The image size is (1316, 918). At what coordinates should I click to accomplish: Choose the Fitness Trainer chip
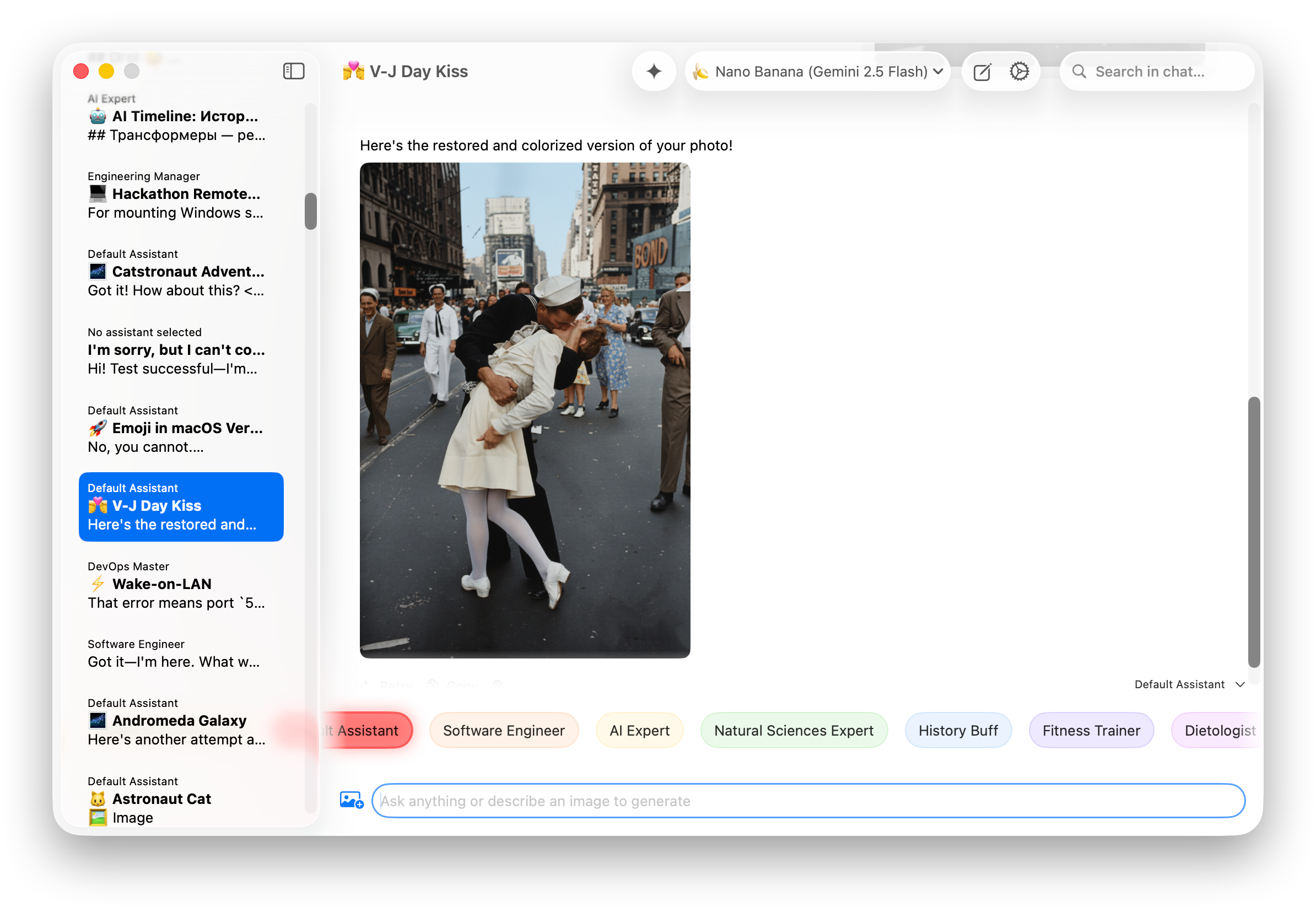point(1091,730)
